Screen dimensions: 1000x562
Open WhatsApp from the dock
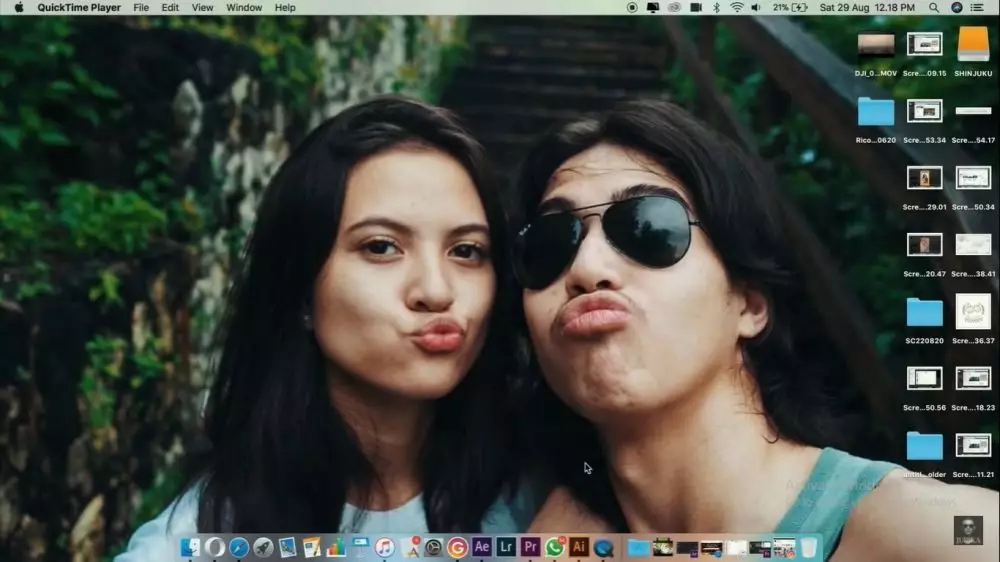(x=554, y=547)
